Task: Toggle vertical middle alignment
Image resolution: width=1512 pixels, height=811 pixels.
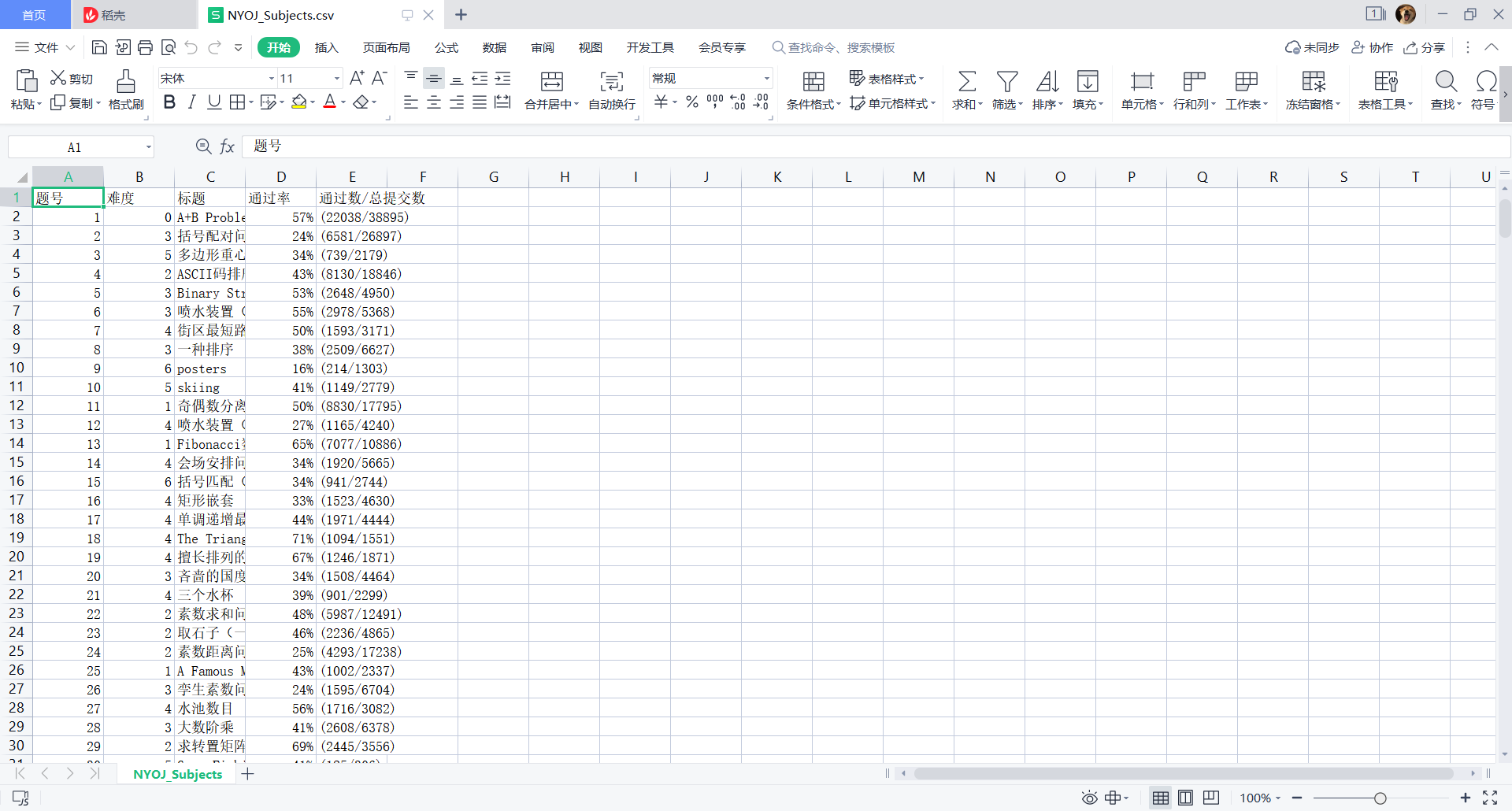Action: tap(434, 78)
